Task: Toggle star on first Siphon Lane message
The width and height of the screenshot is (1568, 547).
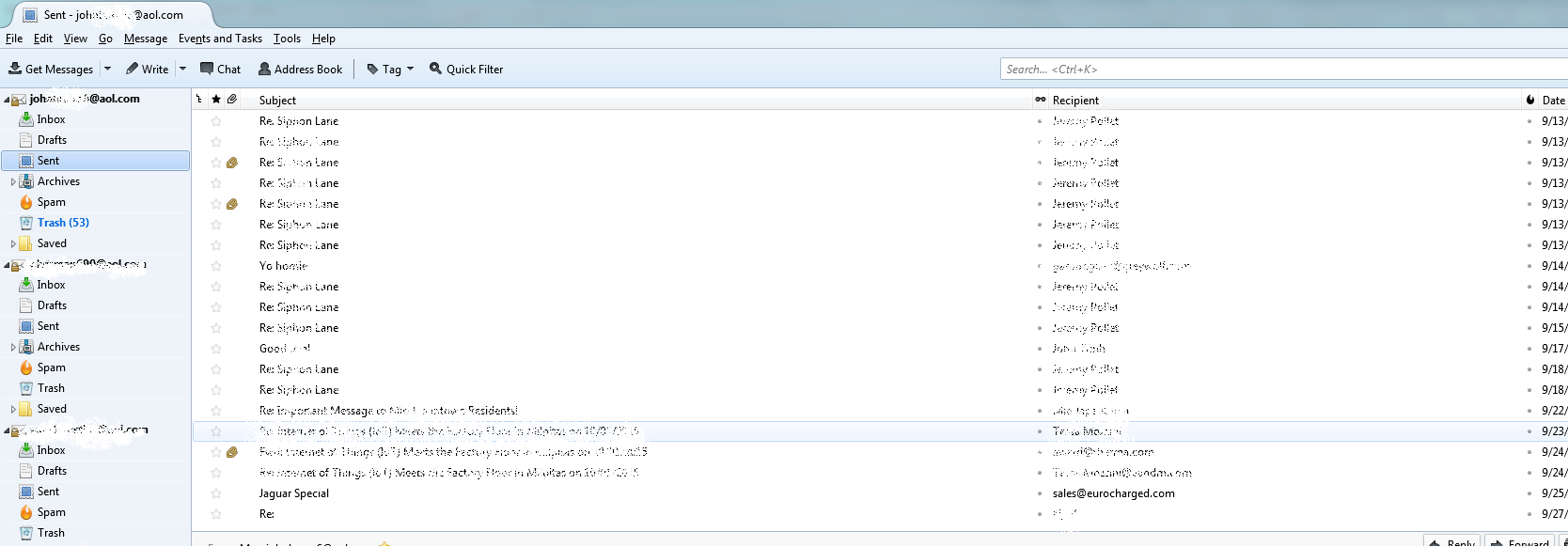Action: [216, 121]
